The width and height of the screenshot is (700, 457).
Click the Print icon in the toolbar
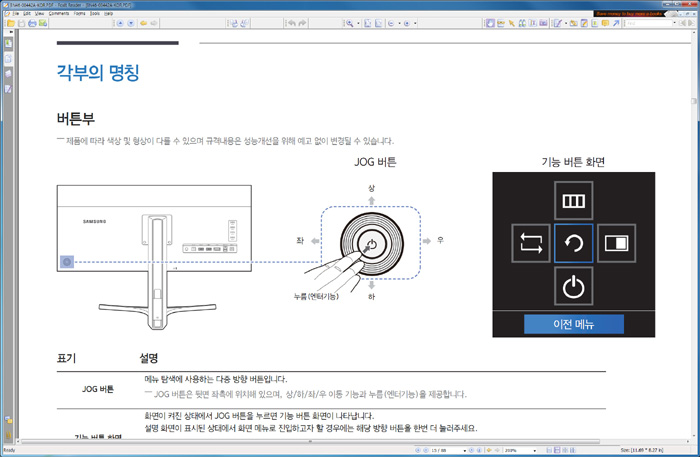33,23
